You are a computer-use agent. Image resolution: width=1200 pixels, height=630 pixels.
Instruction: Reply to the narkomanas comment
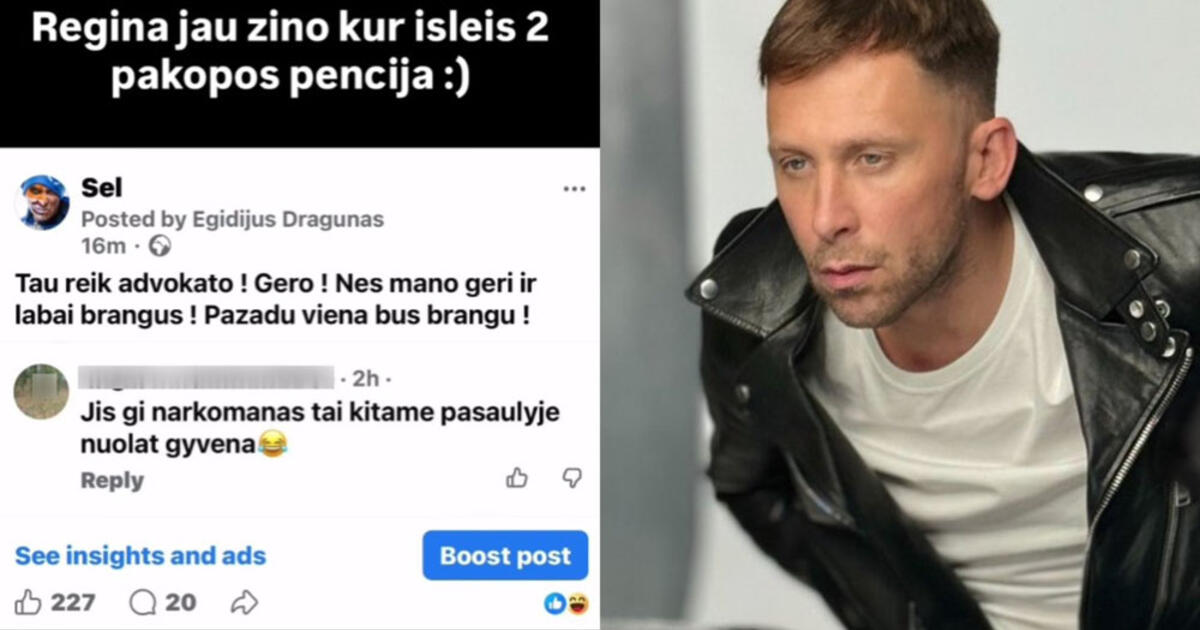[112, 481]
